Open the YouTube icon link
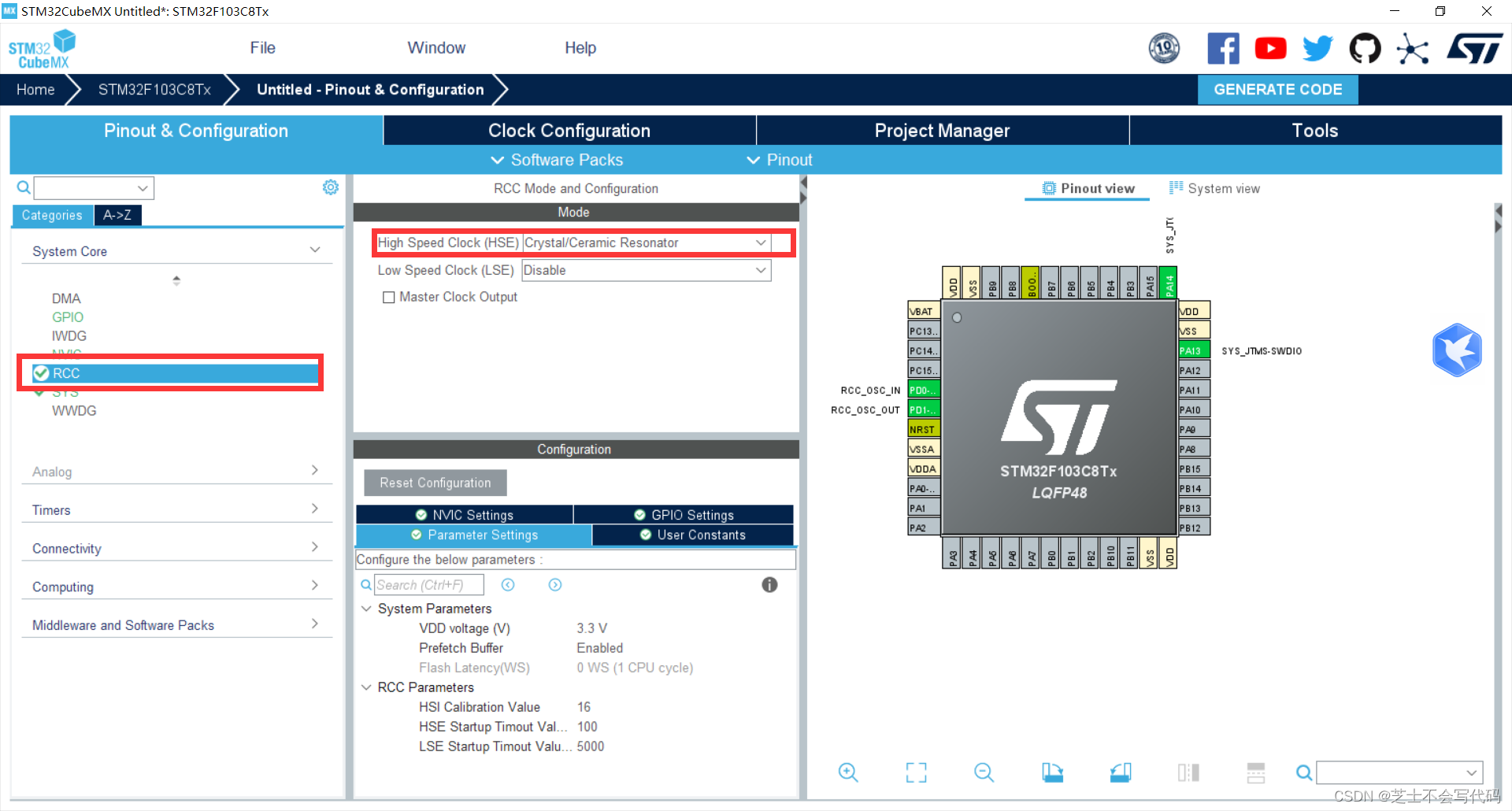Image resolution: width=1512 pixels, height=811 pixels. tap(1270, 49)
